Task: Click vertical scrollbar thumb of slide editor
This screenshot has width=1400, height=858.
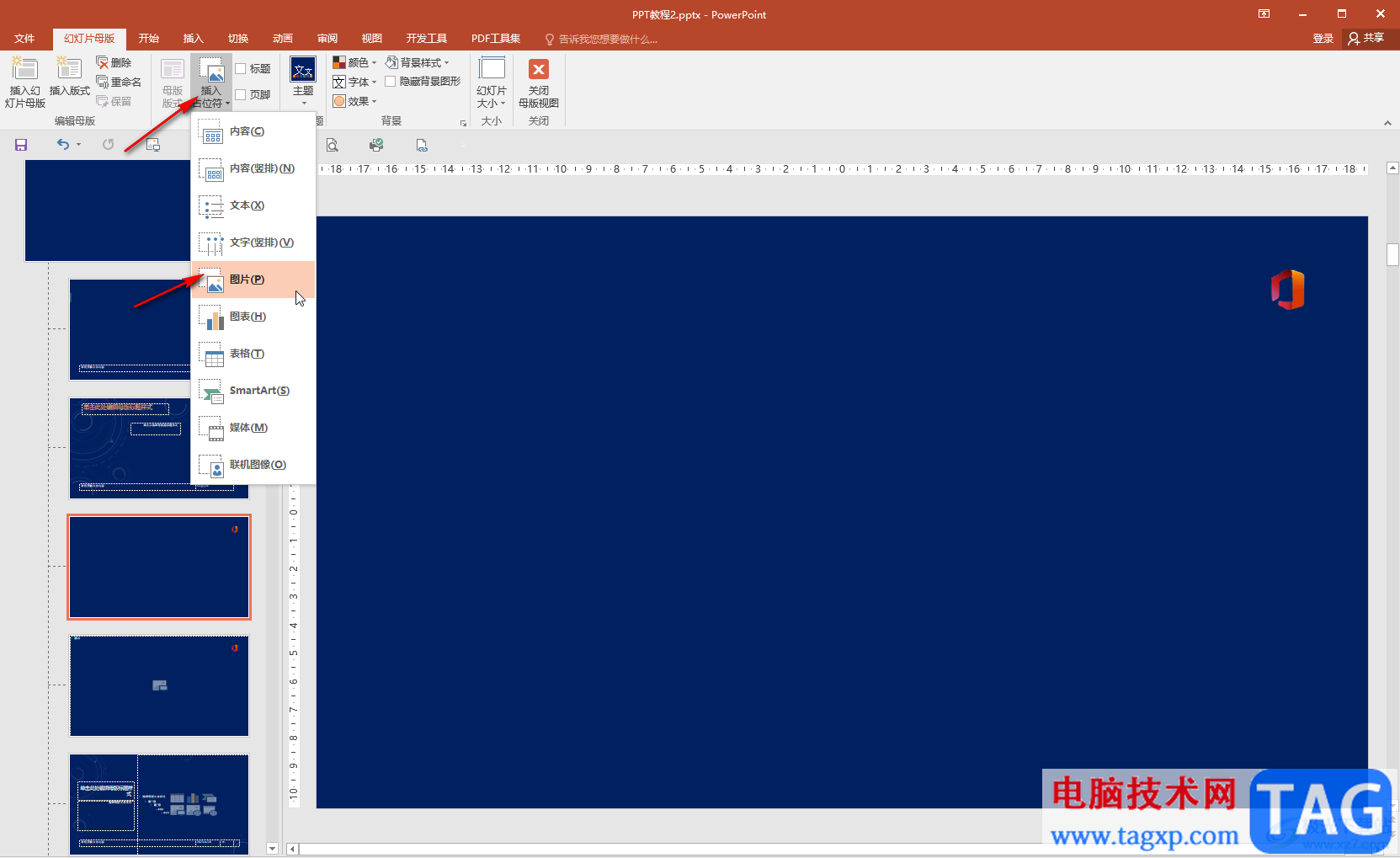Action: pyautogui.click(x=1392, y=254)
